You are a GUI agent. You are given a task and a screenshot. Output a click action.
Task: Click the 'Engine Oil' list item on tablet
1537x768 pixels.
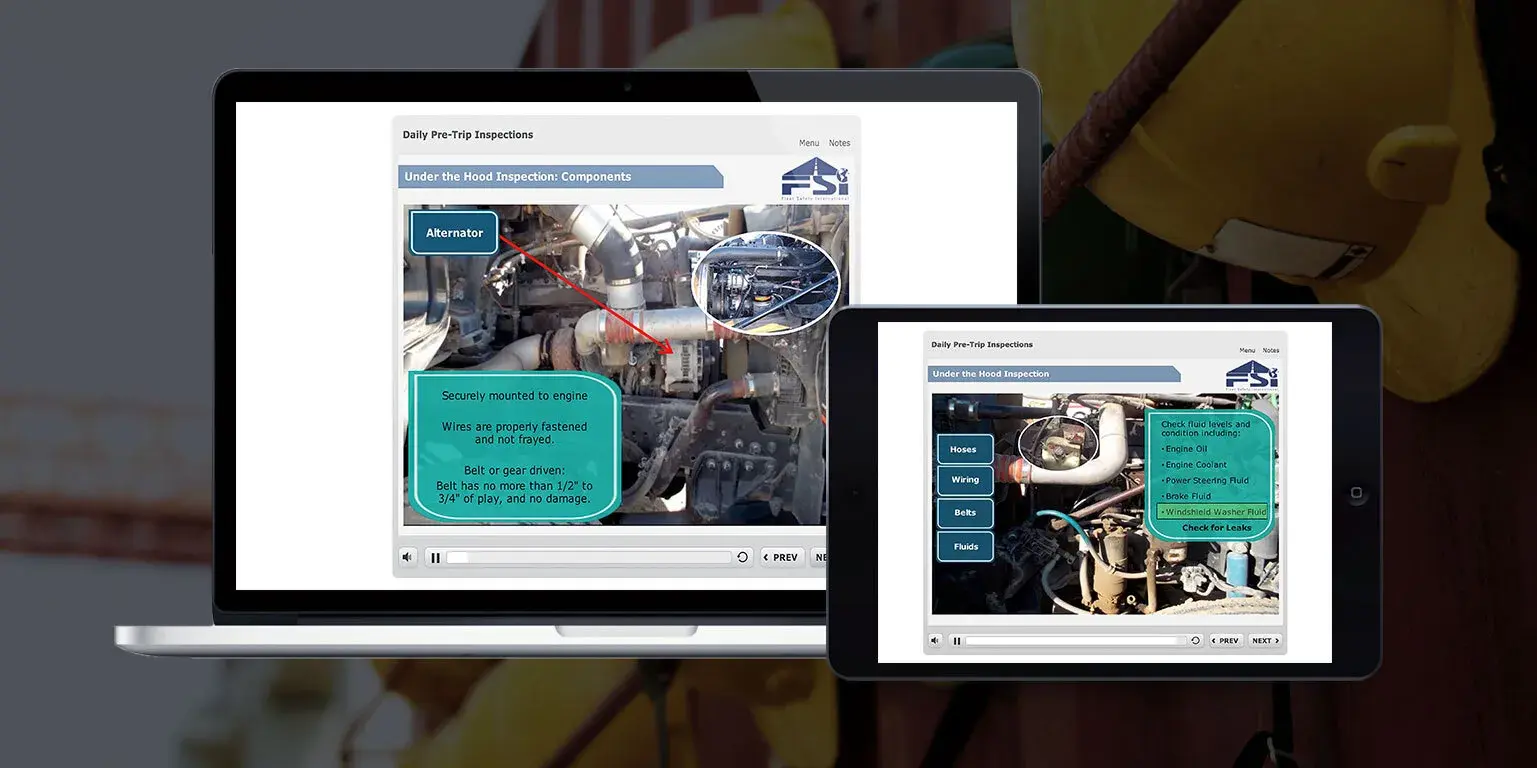click(x=1185, y=449)
